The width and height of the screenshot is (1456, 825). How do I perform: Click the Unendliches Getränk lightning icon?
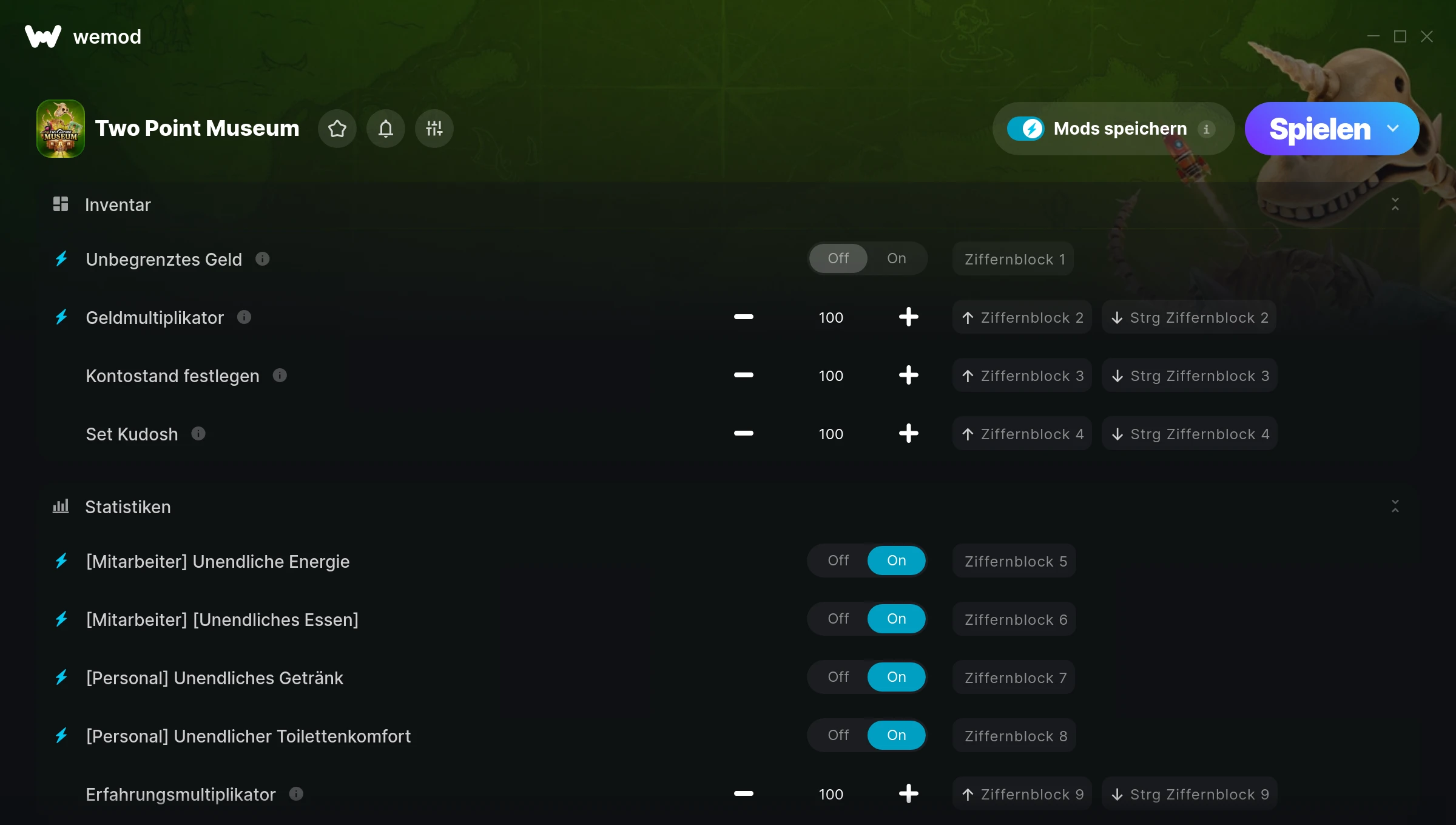point(61,678)
